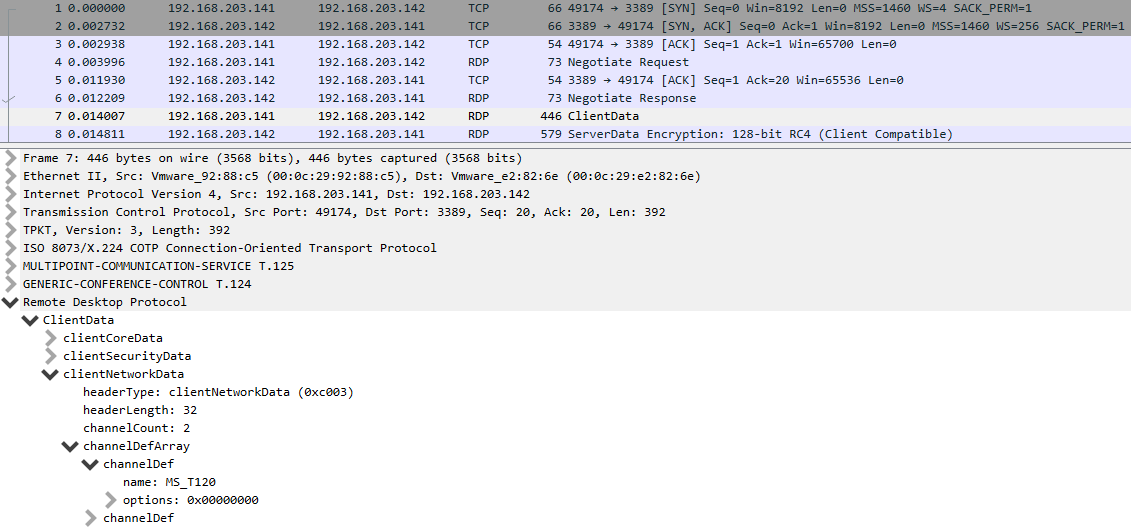Expand Transmission Control Protocol section
1131x532 pixels.
[10, 213]
